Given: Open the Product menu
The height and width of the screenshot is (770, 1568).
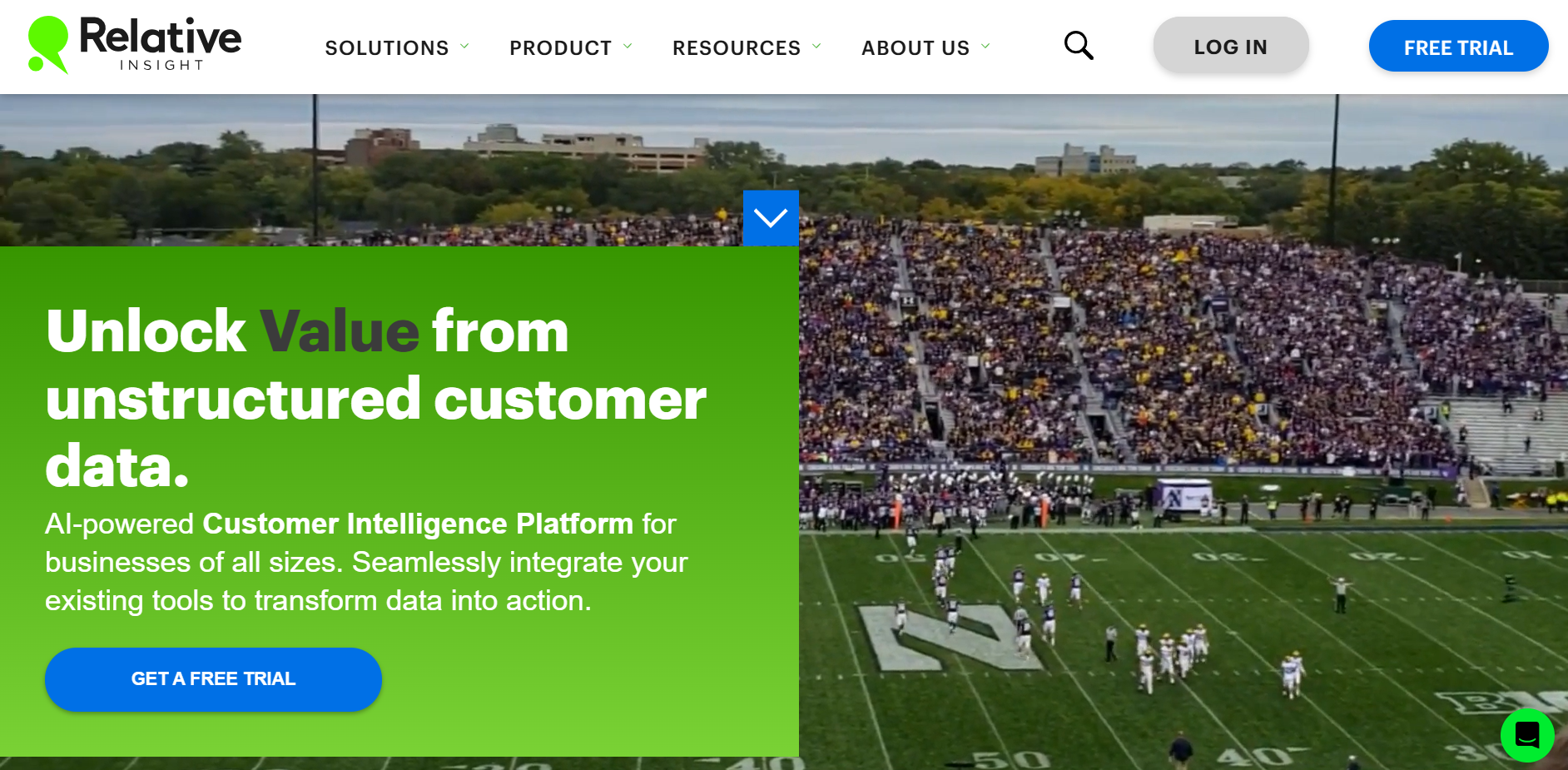Looking at the screenshot, I should [x=560, y=48].
